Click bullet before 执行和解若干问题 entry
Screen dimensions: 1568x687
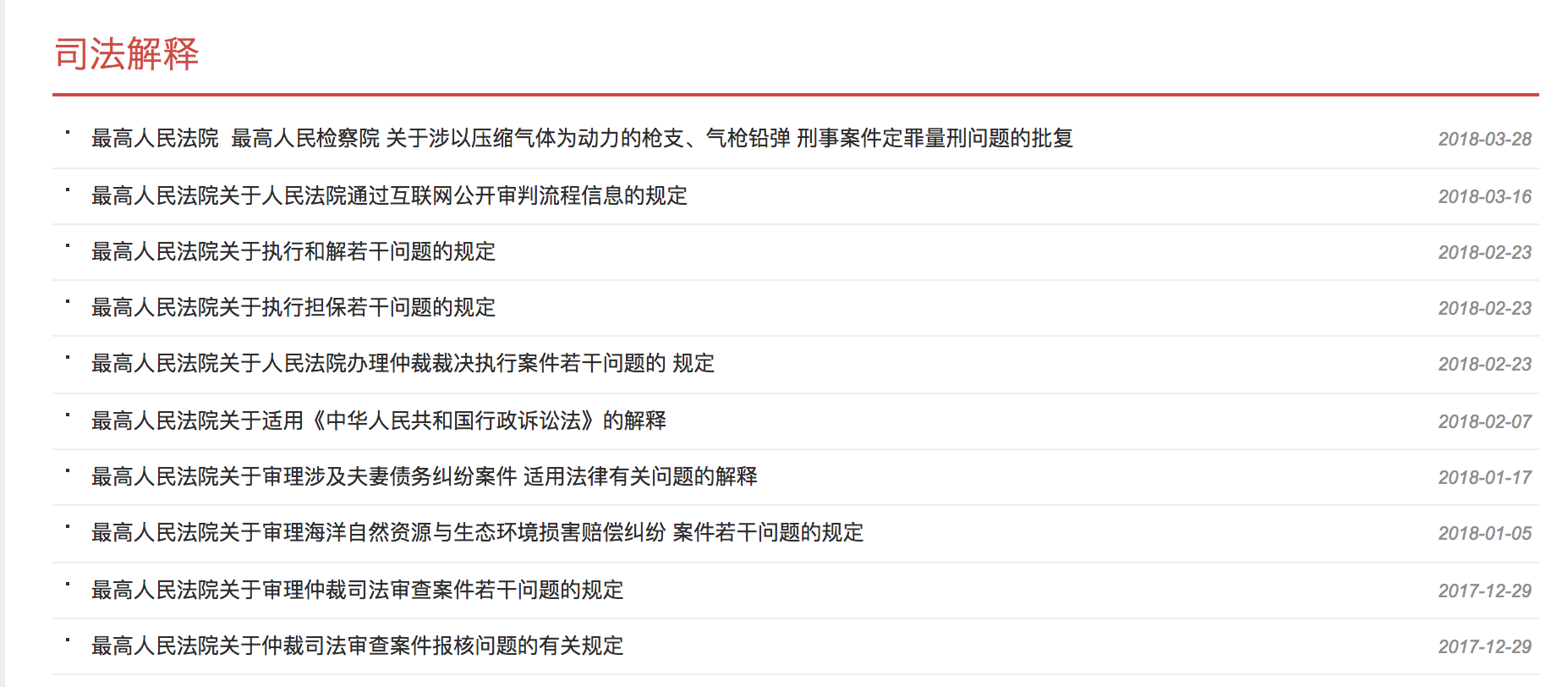point(68,245)
